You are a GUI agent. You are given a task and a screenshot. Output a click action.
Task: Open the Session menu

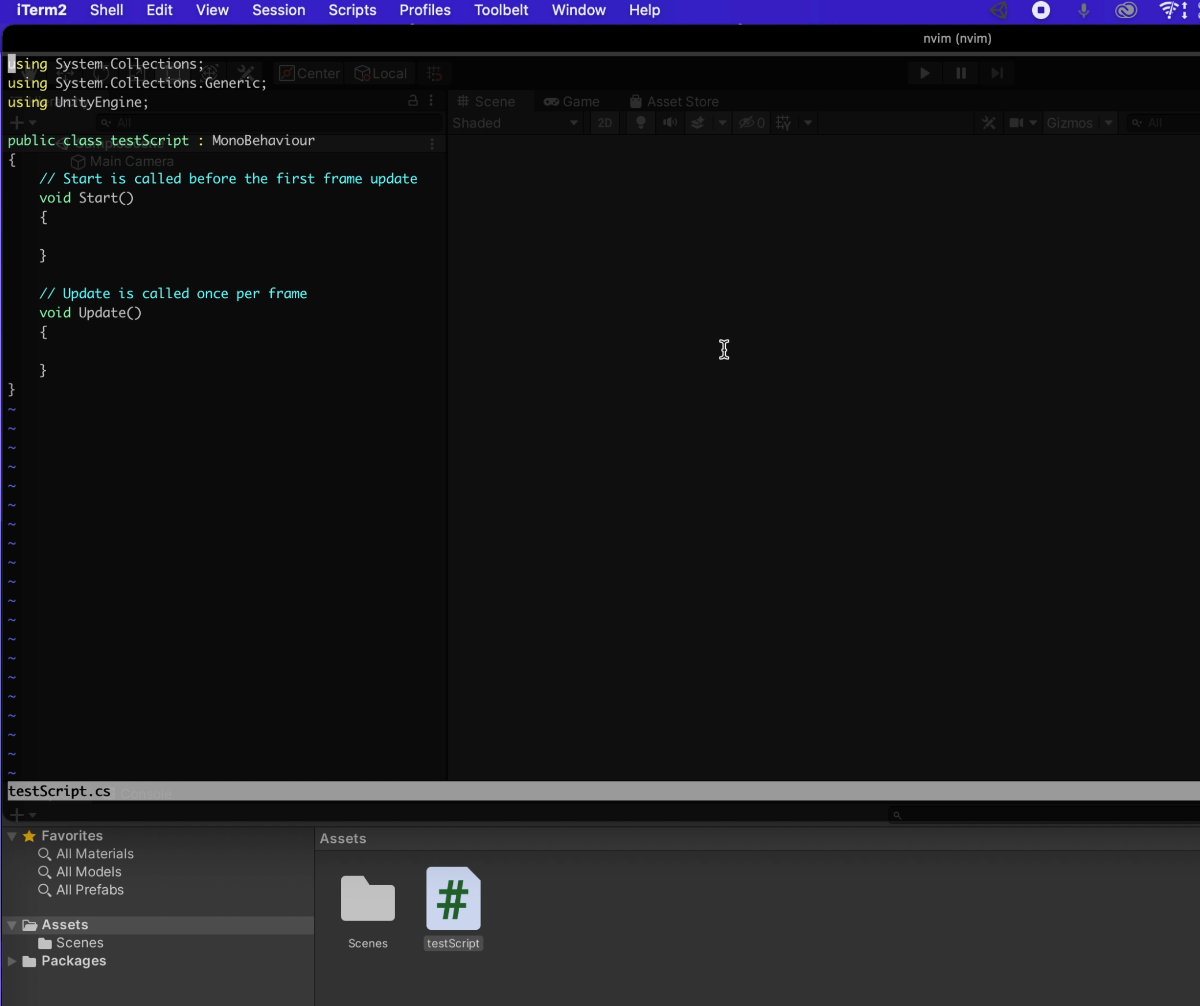pyautogui.click(x=279, y=10)
